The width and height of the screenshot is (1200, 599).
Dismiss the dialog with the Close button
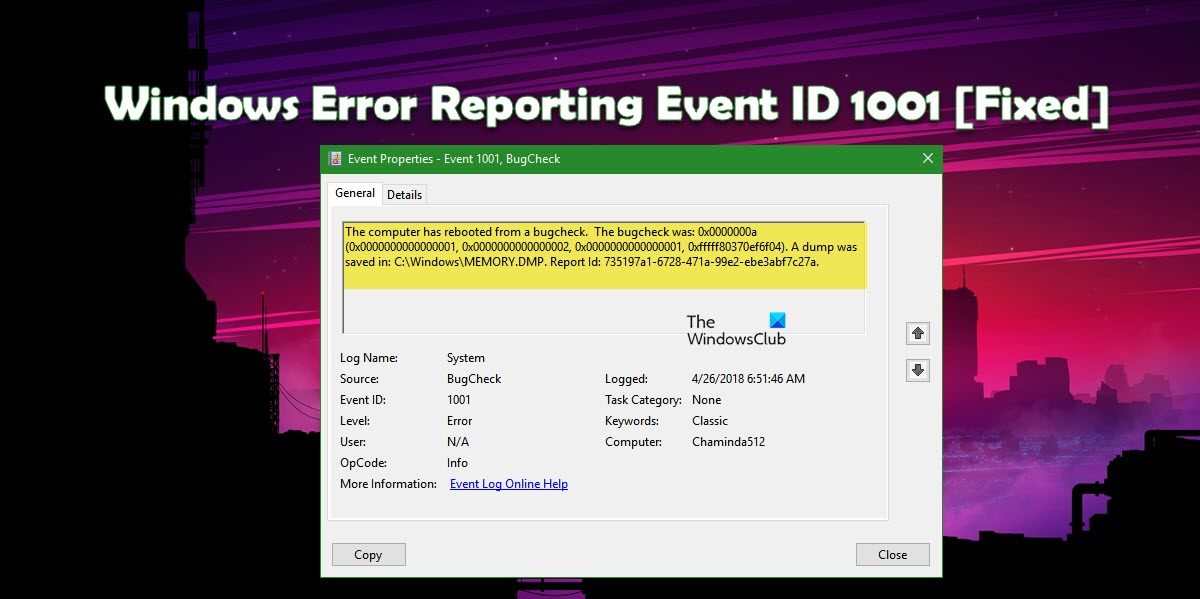(892, 554)
